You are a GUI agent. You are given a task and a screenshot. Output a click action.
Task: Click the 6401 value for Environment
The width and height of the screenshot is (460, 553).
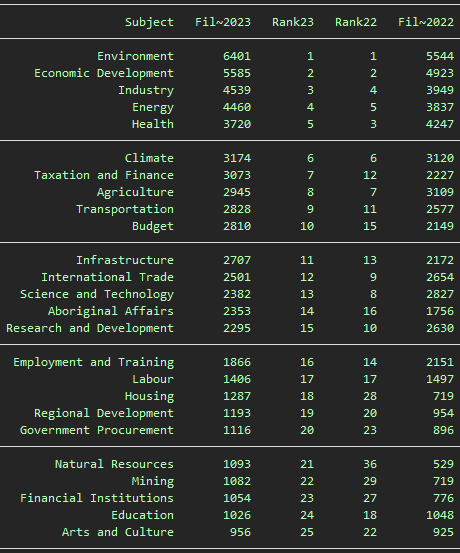click(237, 56)
